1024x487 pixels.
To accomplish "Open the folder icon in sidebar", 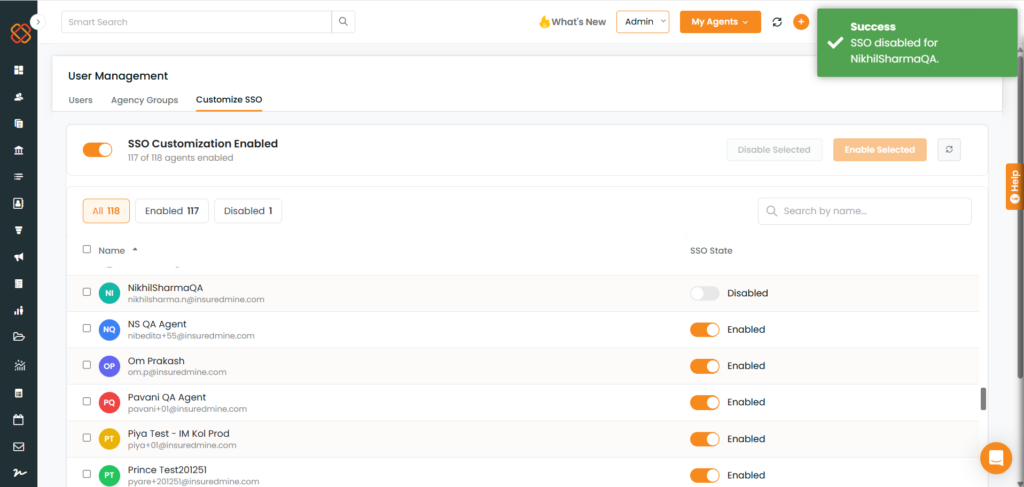I will pos(18,338).
